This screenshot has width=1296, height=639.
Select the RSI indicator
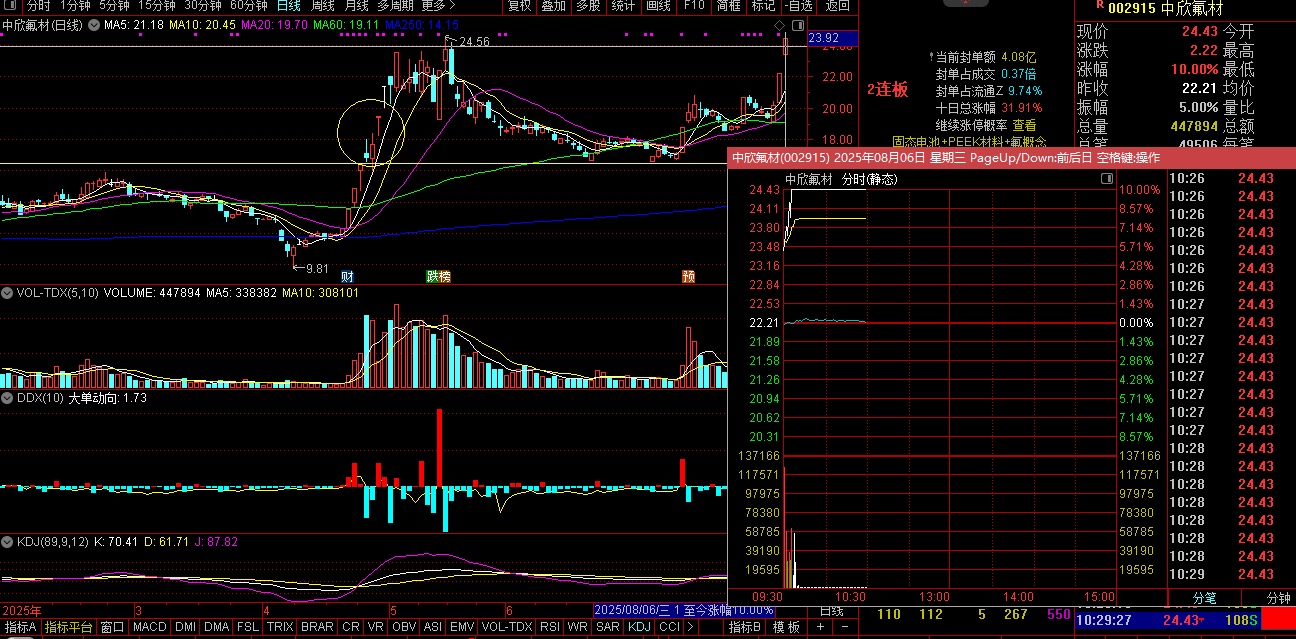coord(550,627)
